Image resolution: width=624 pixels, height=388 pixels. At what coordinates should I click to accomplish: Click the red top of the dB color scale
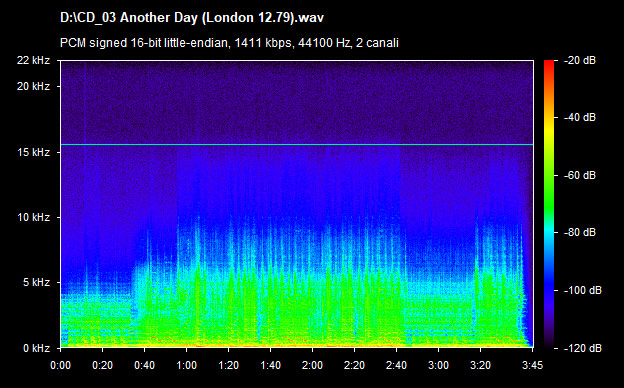549,64
